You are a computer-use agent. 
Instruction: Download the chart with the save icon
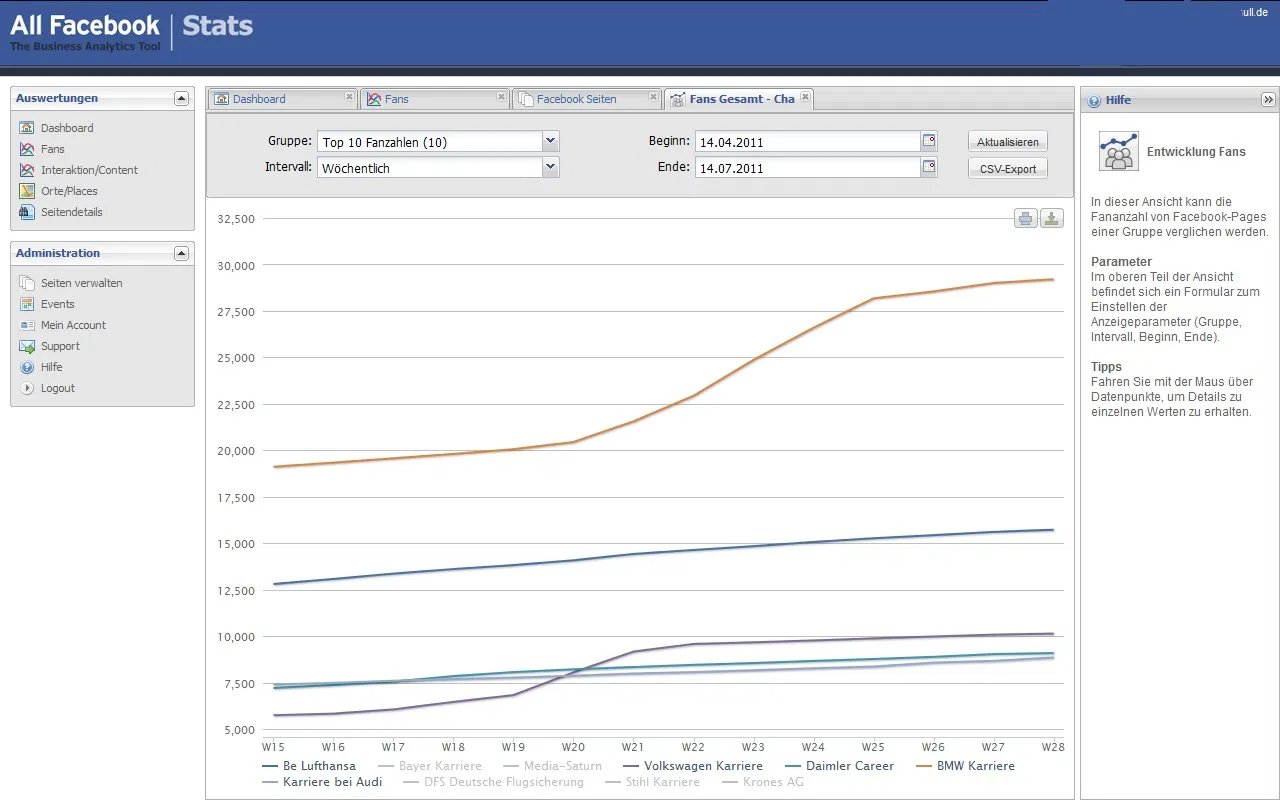(x=1051, y=219)
